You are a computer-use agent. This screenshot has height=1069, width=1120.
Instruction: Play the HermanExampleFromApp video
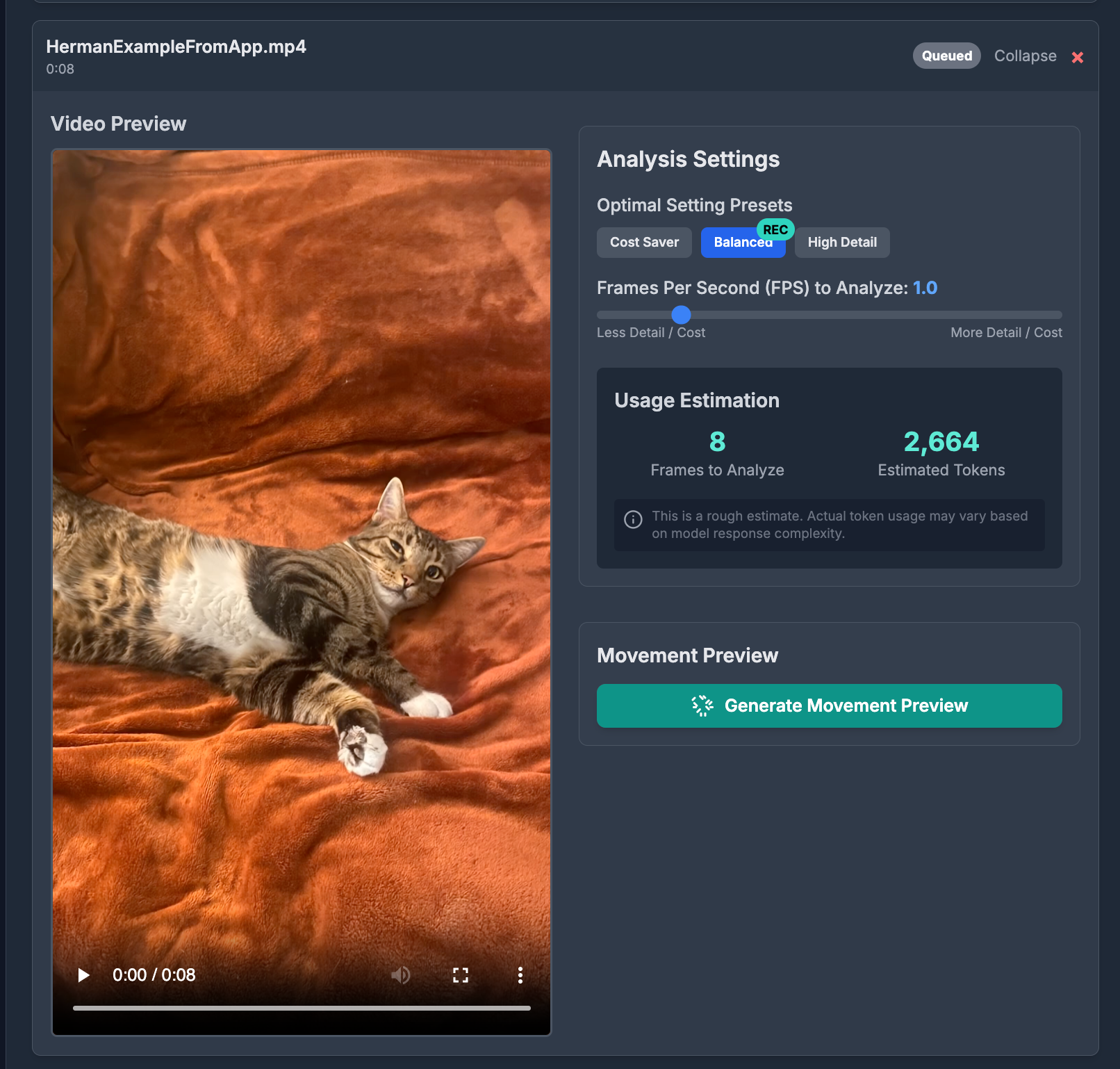83,975
